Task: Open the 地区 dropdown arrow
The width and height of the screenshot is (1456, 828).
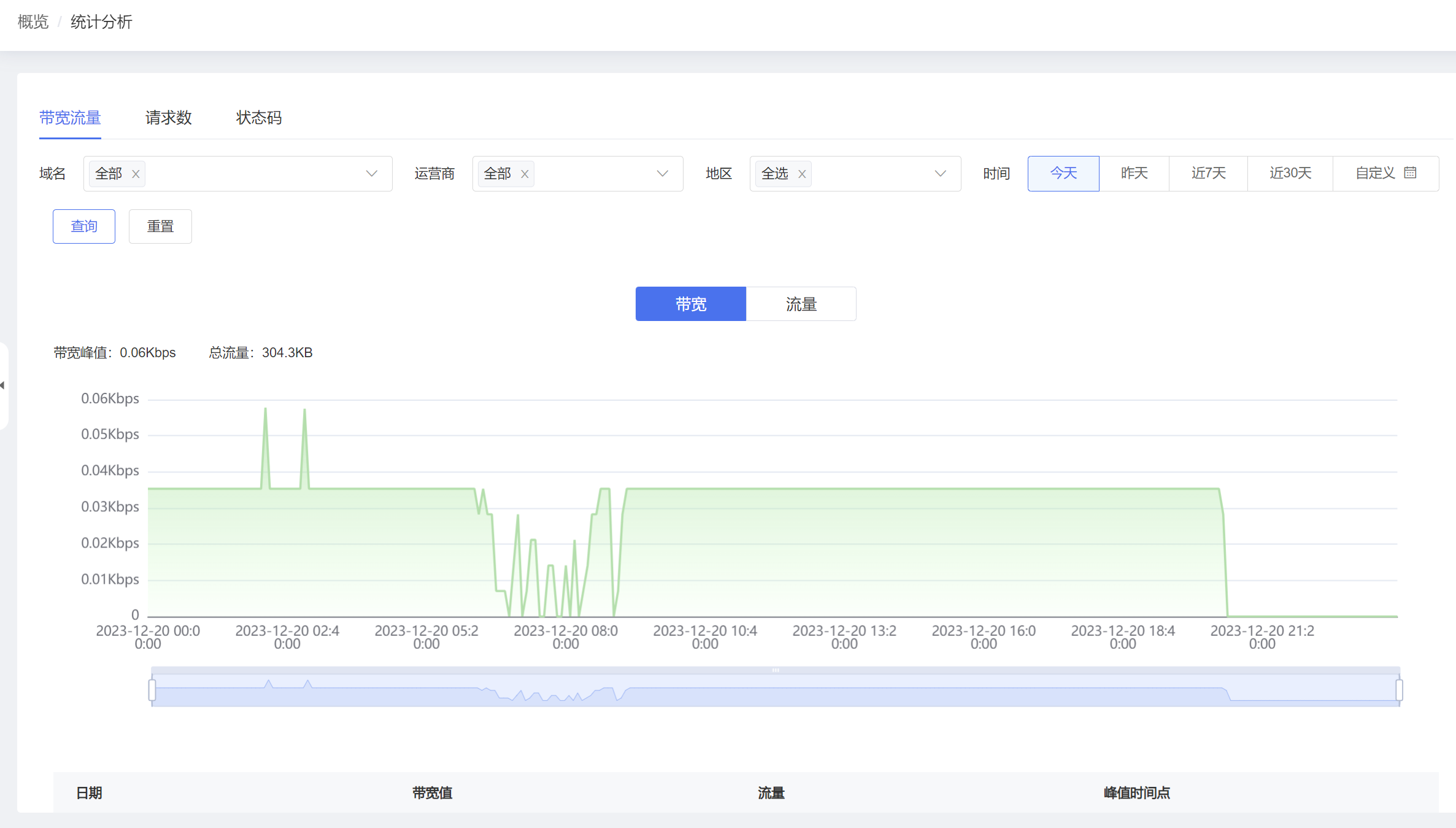Action: (x=940, y=174)
